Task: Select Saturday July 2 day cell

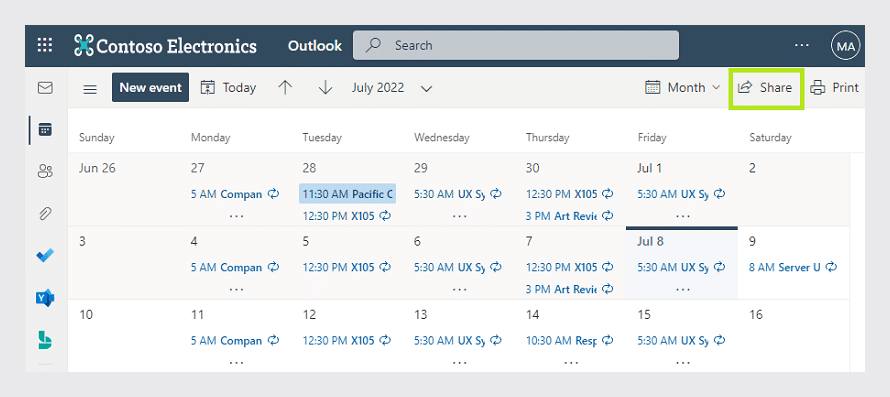Action: point(793,189)
